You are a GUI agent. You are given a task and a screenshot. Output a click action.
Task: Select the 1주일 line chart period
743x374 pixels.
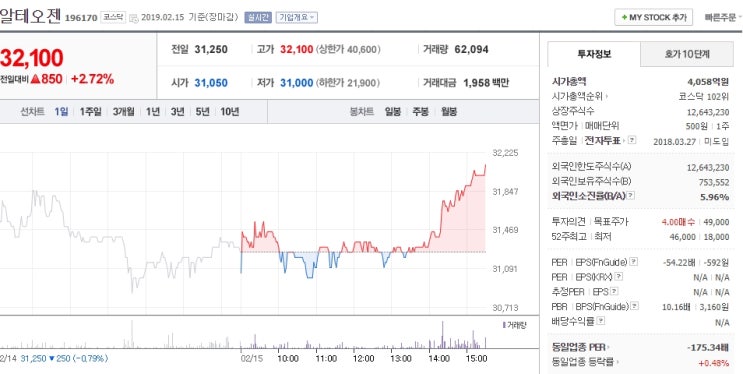pyautogui.click(x=90, y=112)
